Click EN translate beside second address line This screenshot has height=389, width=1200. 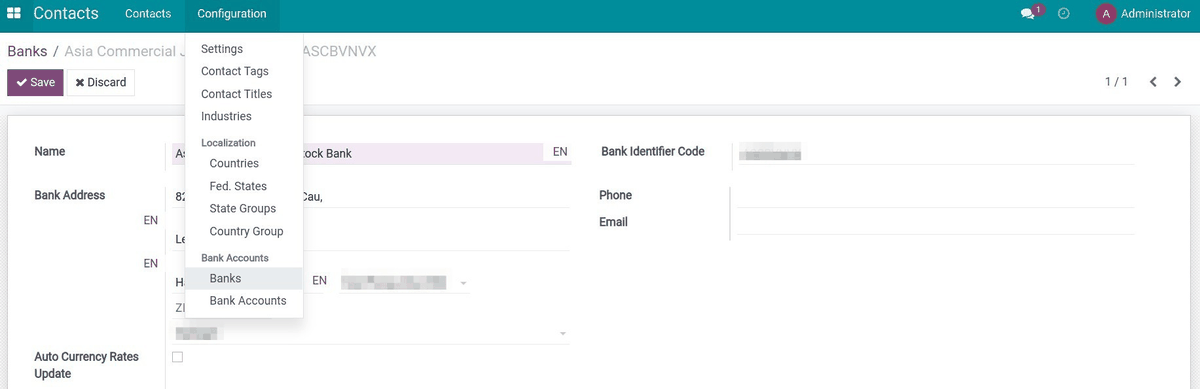click(151, 263)
